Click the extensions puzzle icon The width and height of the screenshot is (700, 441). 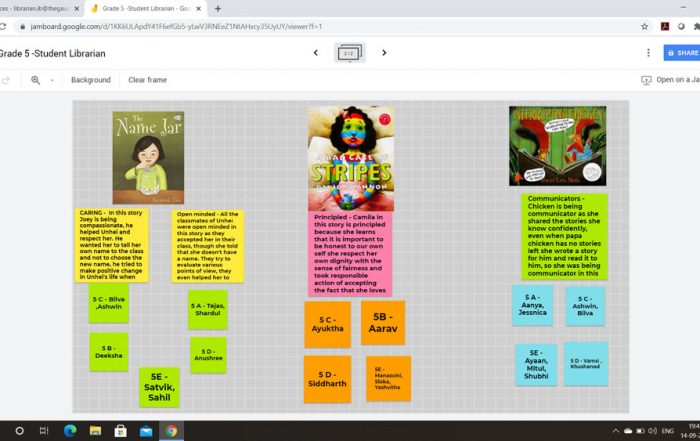click(696, 26)
